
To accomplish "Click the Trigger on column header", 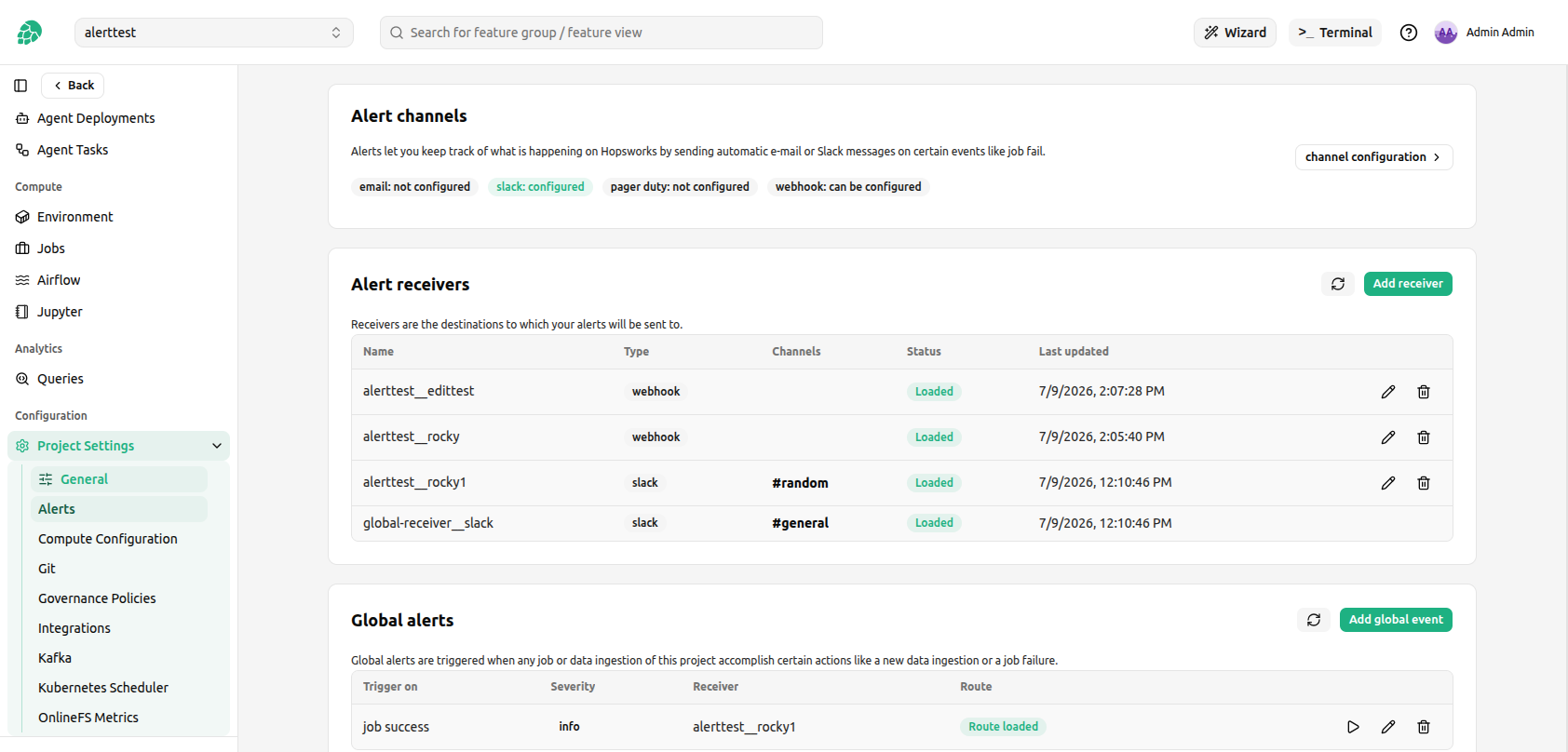I will pos(390,687).
